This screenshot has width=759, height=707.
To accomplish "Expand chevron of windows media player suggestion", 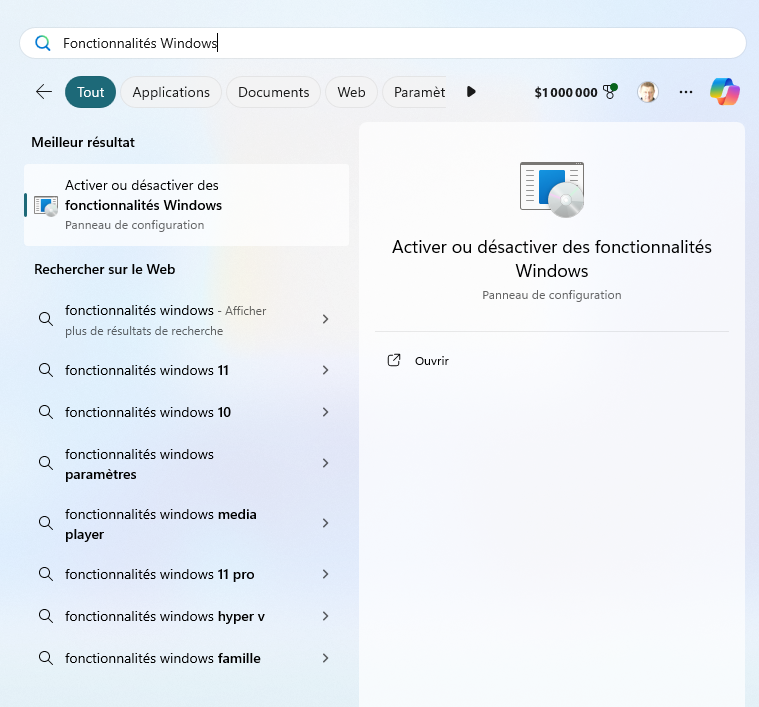I will pyautogui.click(x=326, y=523).
